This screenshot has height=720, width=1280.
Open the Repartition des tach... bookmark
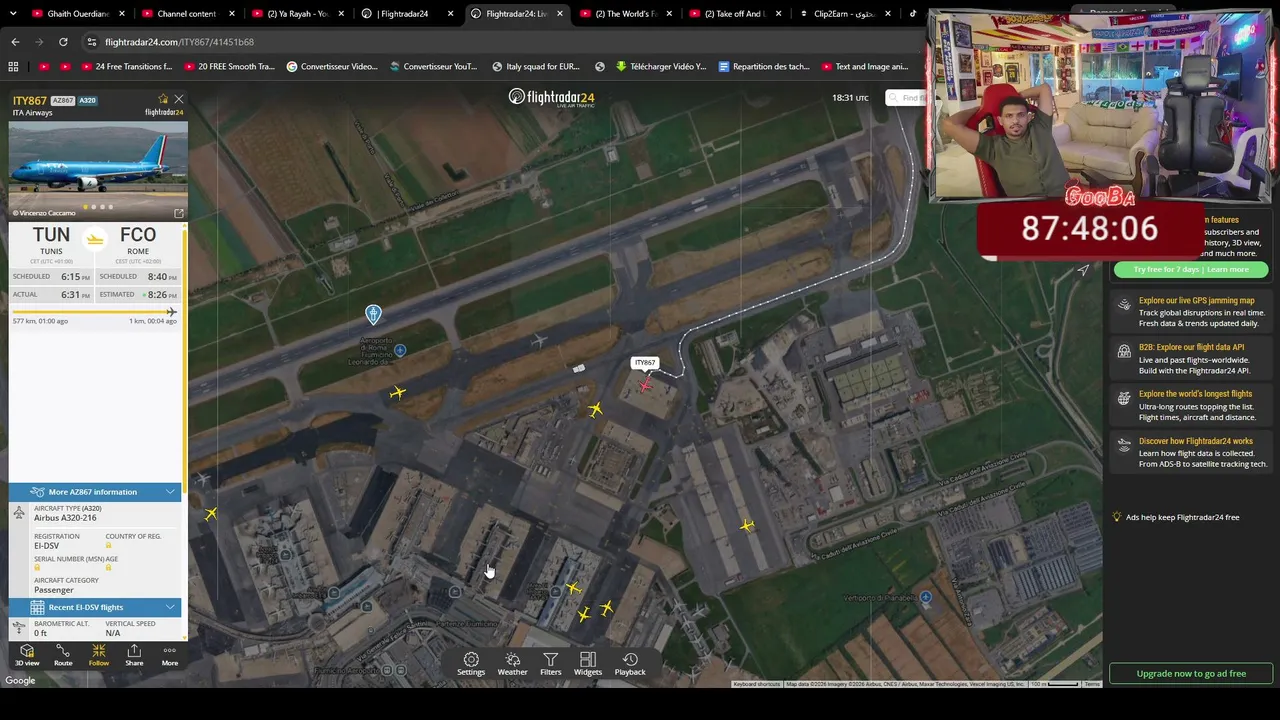click(x=764, y=67)
